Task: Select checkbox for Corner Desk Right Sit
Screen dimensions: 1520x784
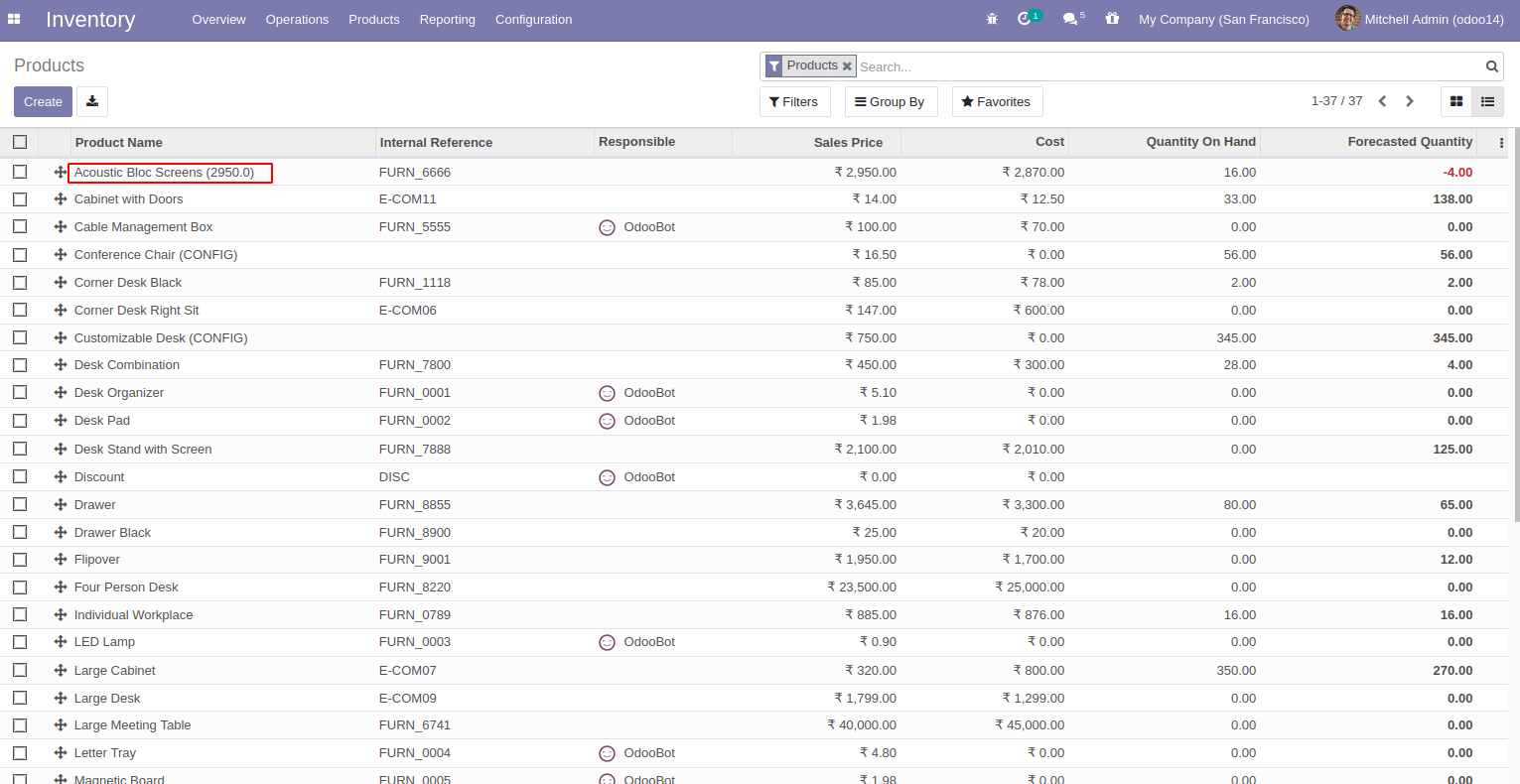Action: (x=20, y=310)
